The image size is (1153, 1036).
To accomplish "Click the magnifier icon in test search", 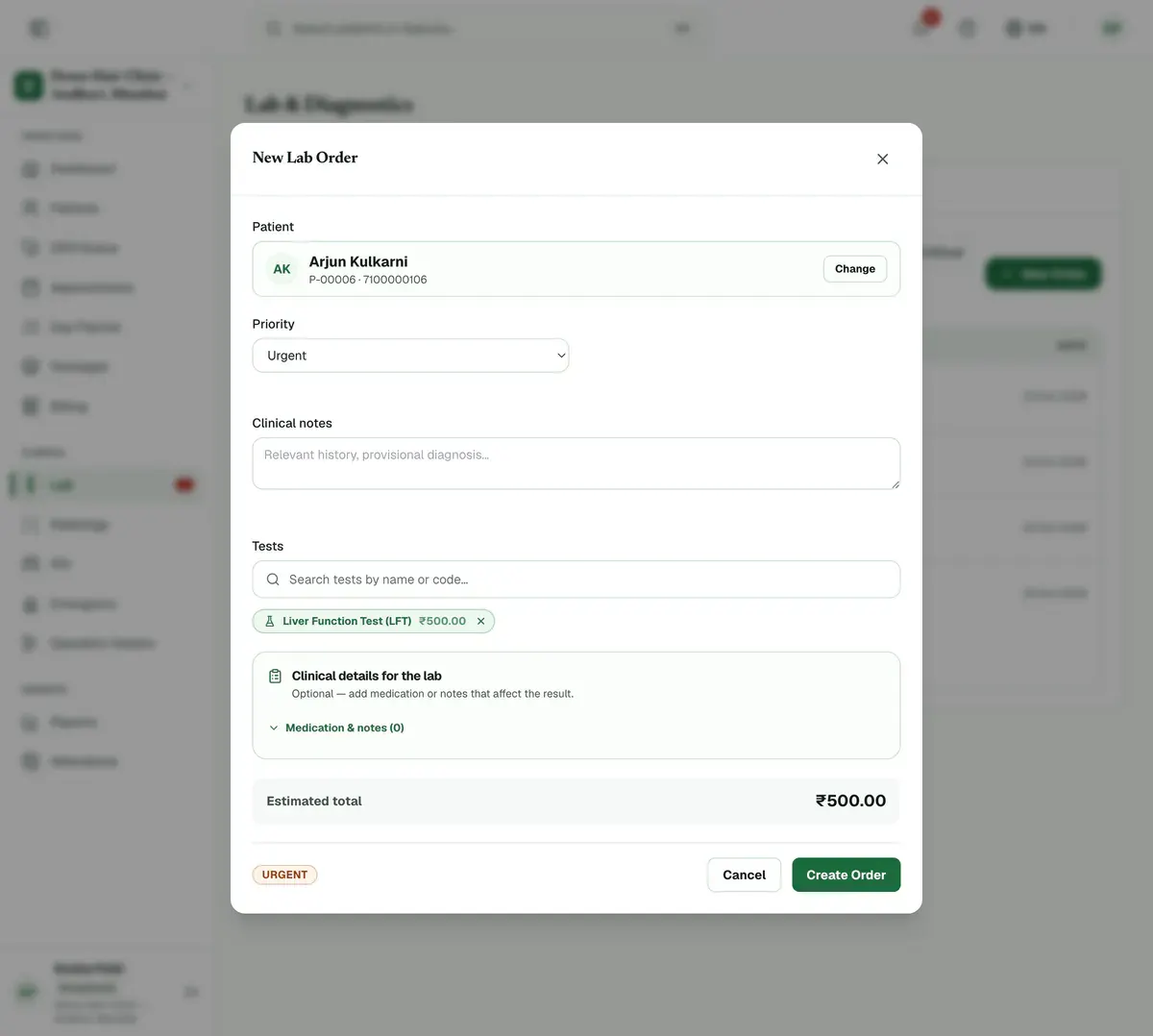I will 273,580.
